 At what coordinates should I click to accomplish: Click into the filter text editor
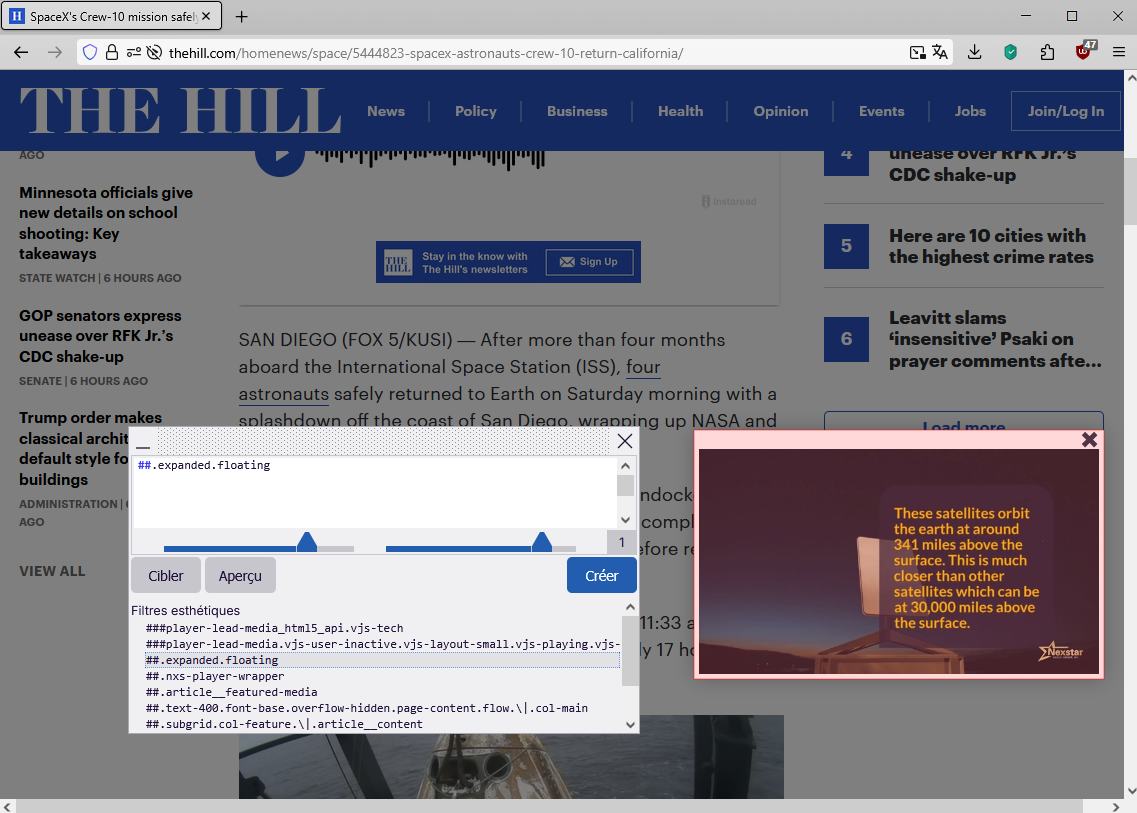(375, 492)
